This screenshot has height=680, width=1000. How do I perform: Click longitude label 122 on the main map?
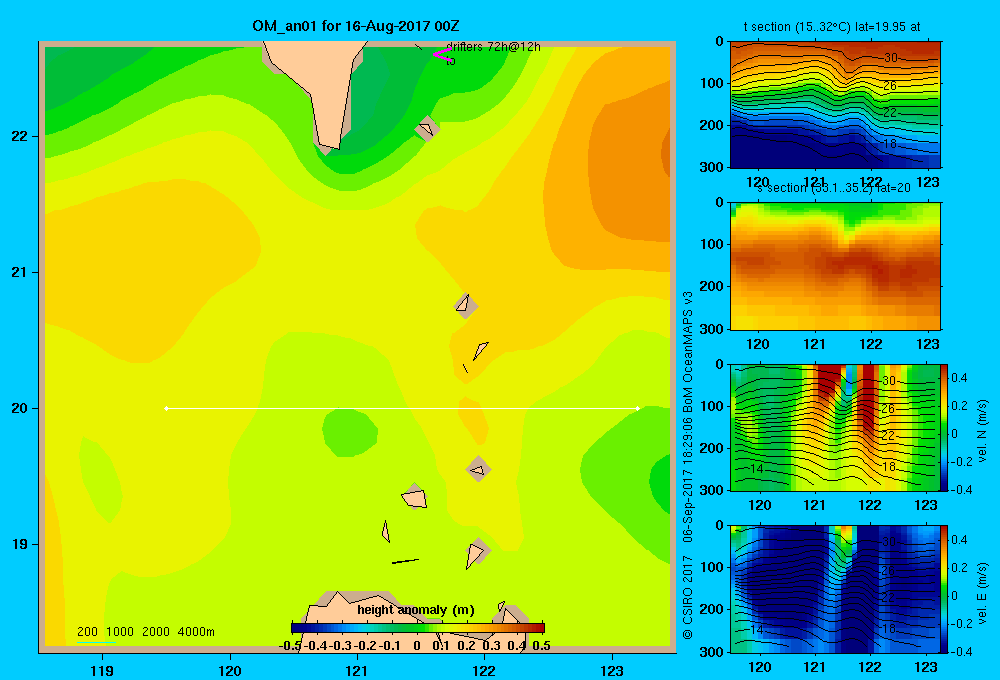(484, 670)
